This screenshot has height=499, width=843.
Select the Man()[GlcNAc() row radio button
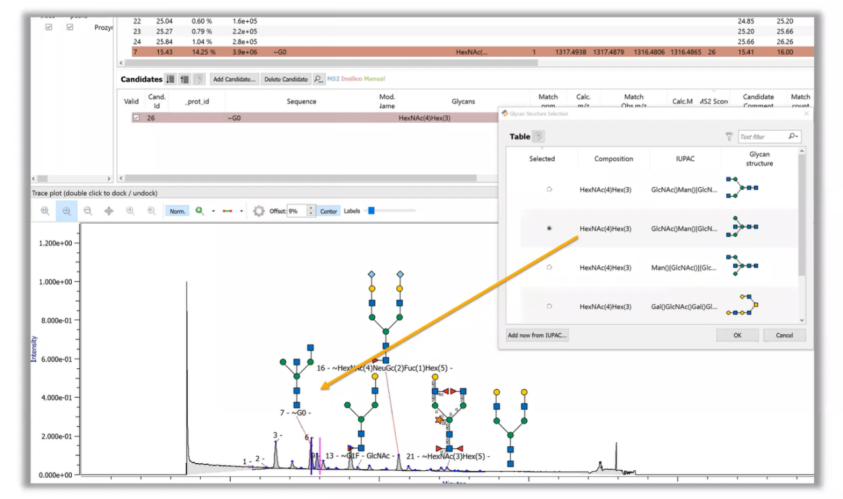tap(549, 267)
